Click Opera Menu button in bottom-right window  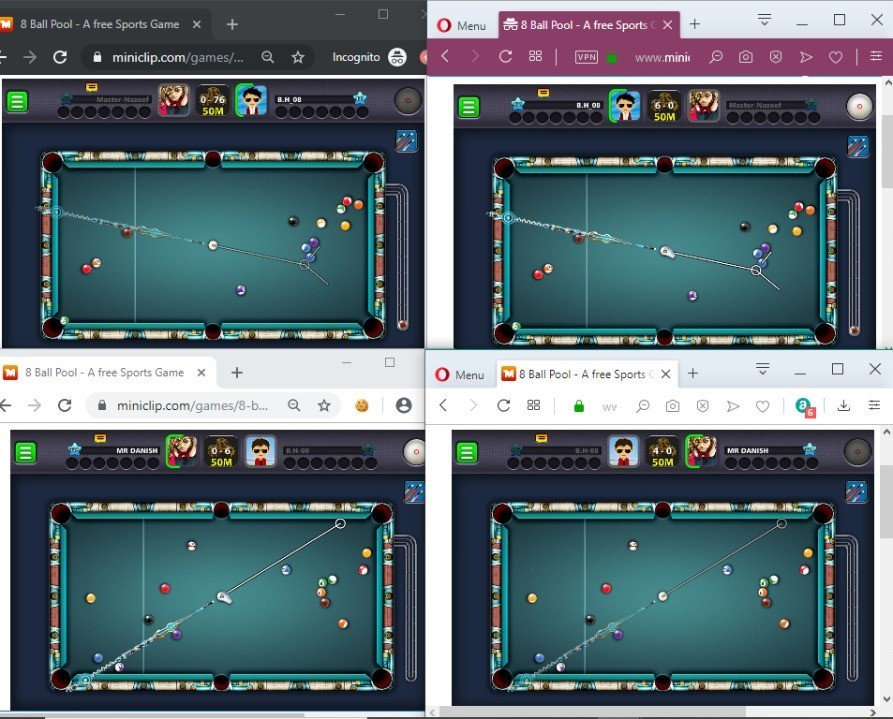(x=460, y=375)
